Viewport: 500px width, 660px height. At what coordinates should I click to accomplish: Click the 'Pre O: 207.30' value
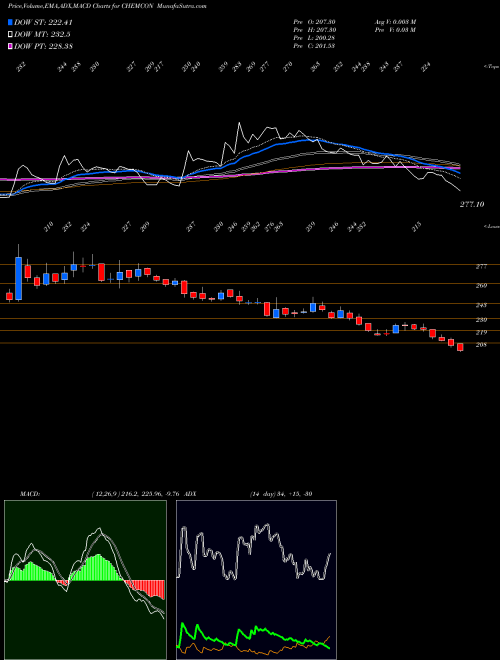(x=314, y=22)
